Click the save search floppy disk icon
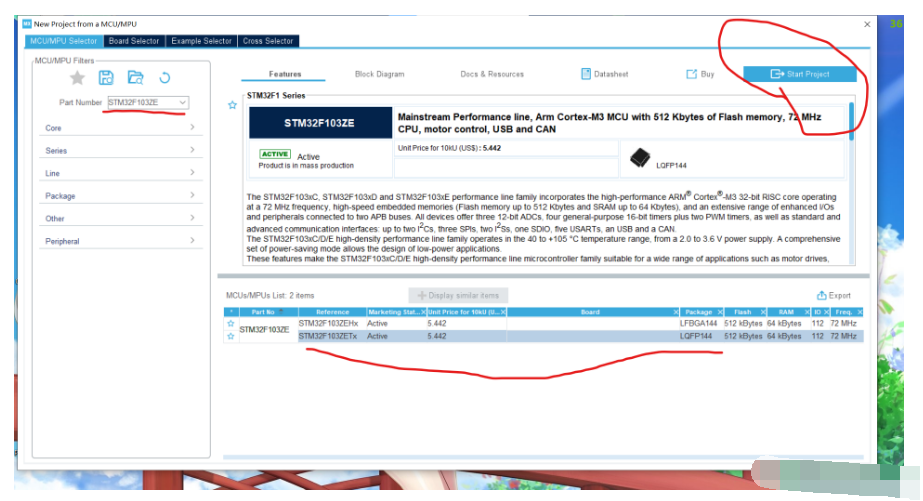The width and height of the screenshot is (923, 501). tap(106, 78)
